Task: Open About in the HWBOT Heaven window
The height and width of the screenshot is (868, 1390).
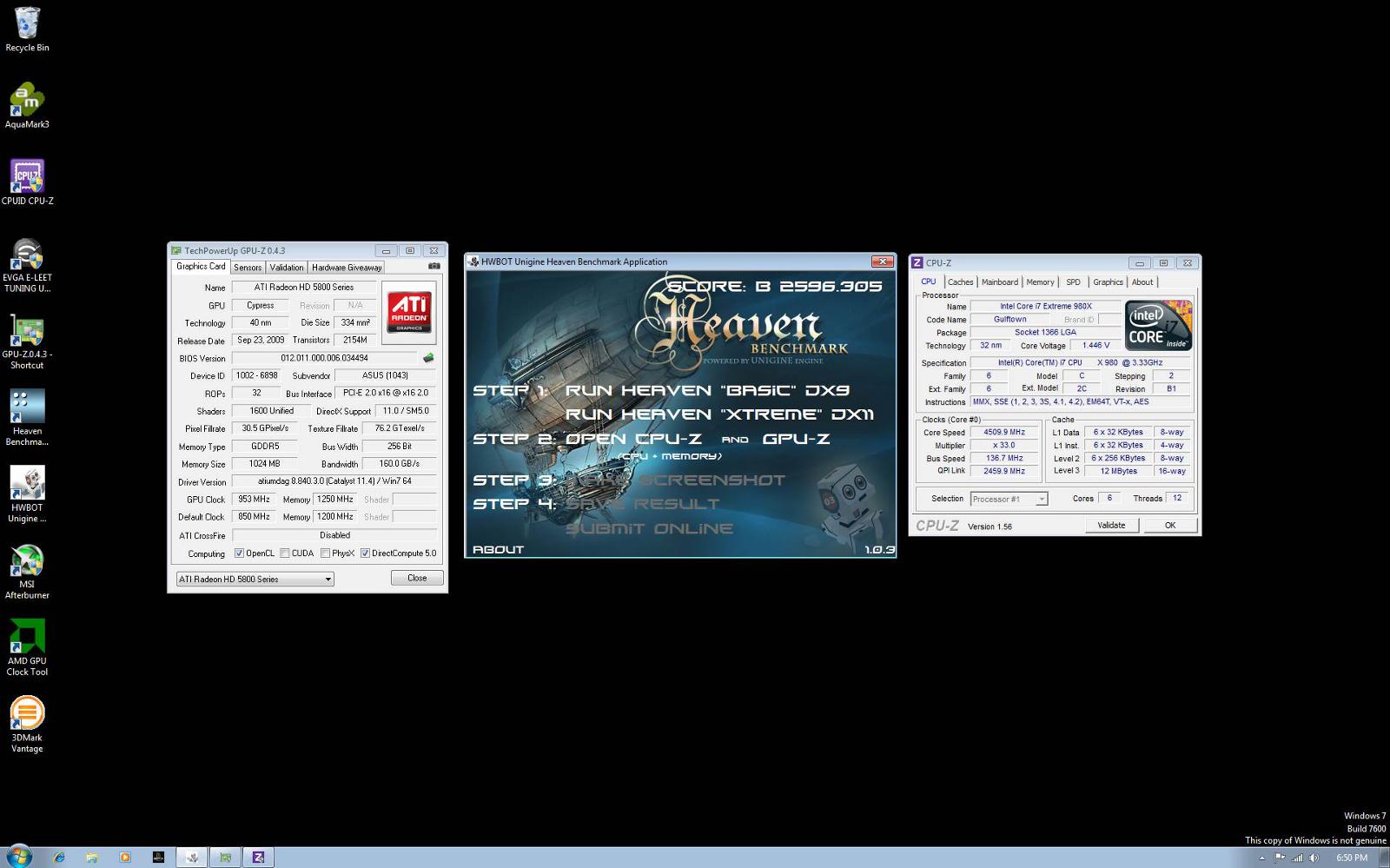Action: [498, 549]
